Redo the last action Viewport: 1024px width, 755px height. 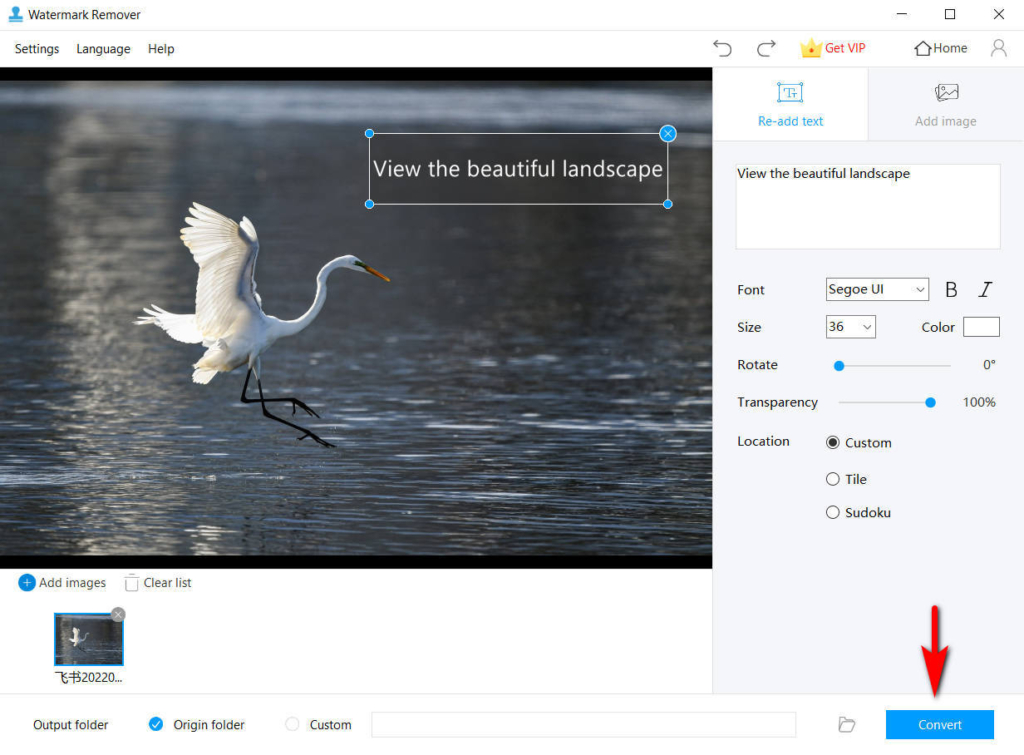[766, 47]
